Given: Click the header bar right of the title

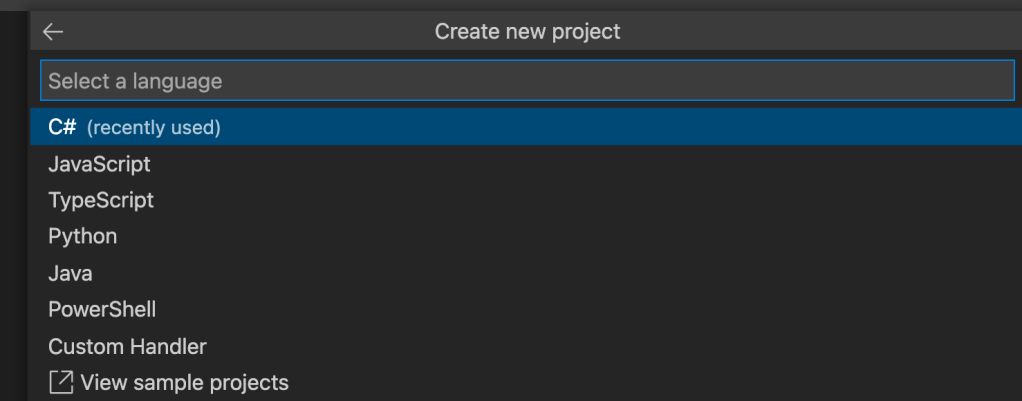Looking at the screenshot, I should tap(820, 32).
